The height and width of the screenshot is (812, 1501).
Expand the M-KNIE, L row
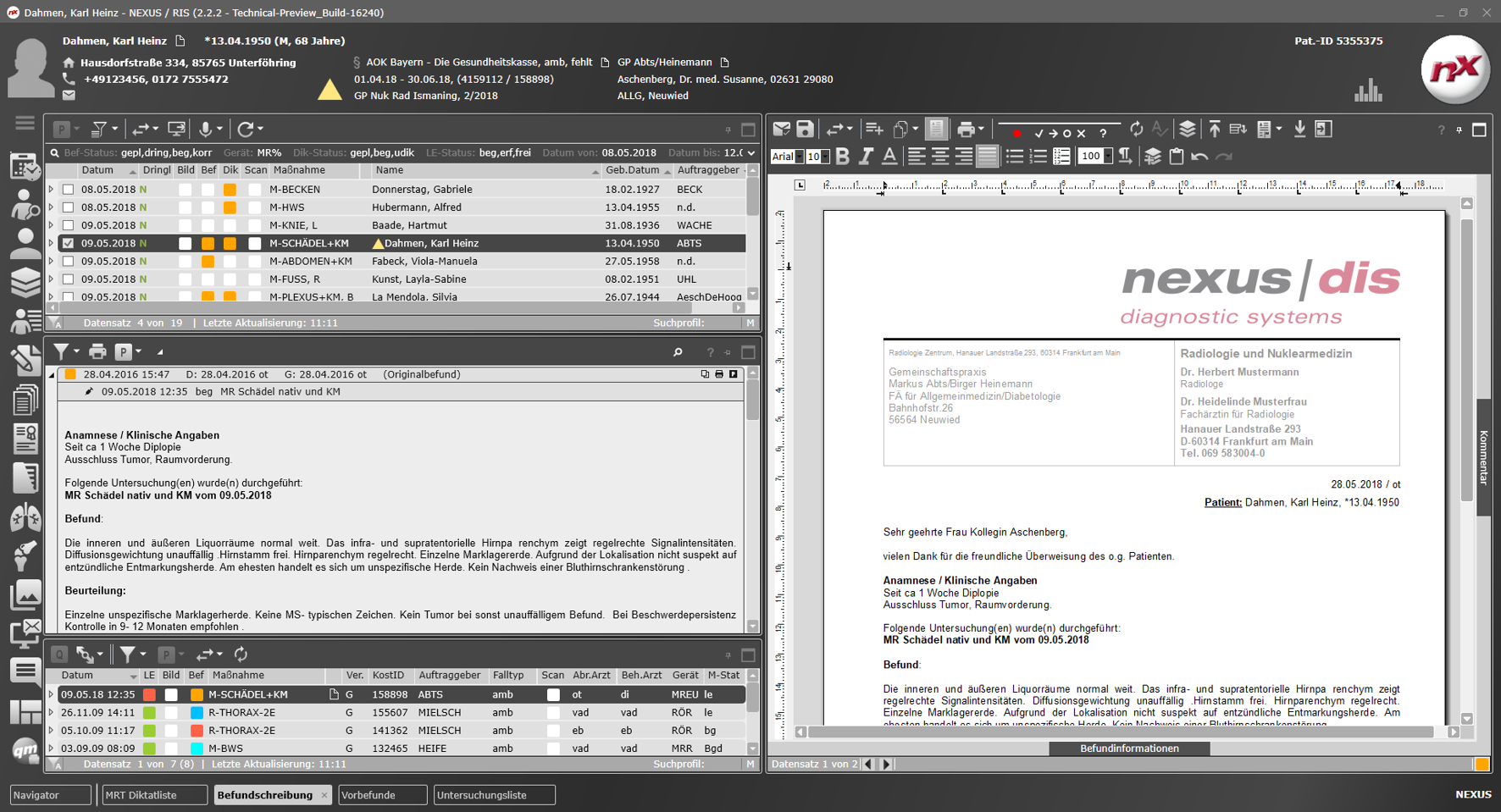click(x=52, y=225)
